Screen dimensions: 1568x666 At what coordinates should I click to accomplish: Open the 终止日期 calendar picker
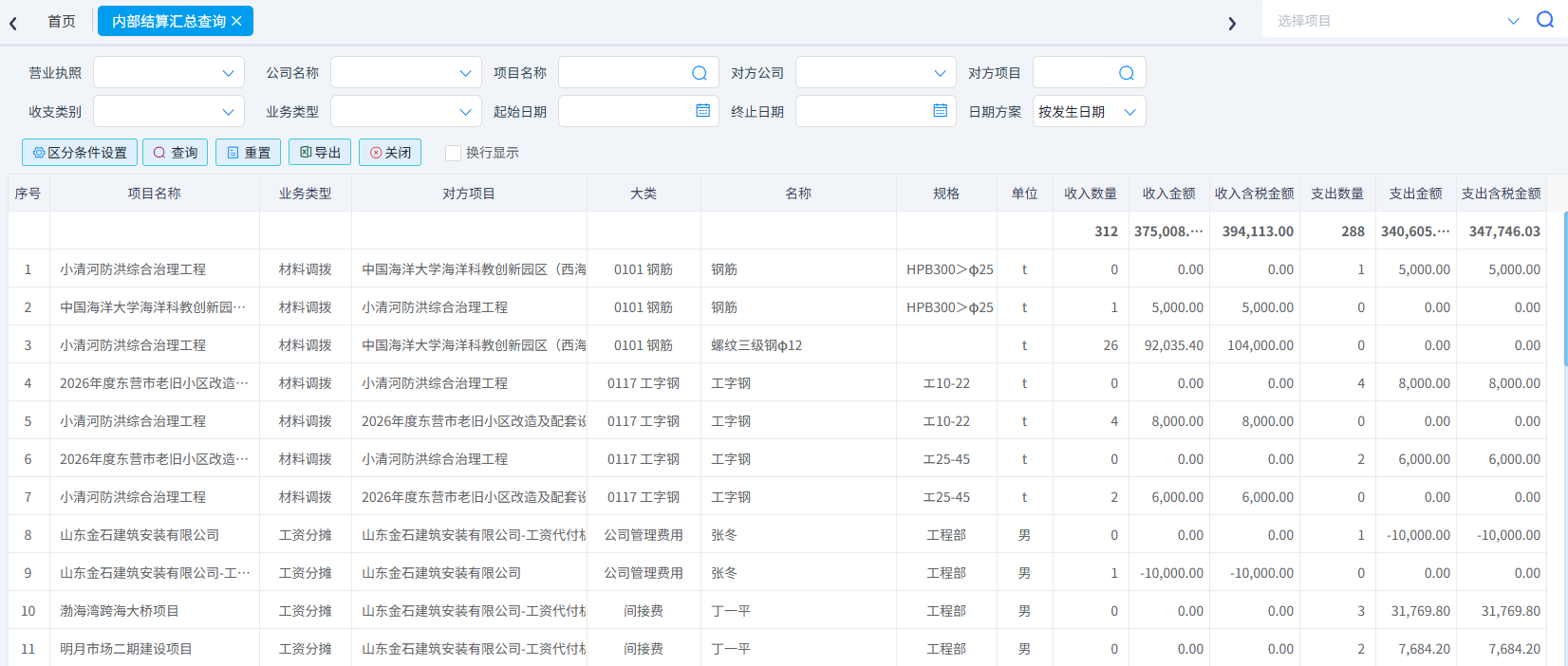pos(940,111)
